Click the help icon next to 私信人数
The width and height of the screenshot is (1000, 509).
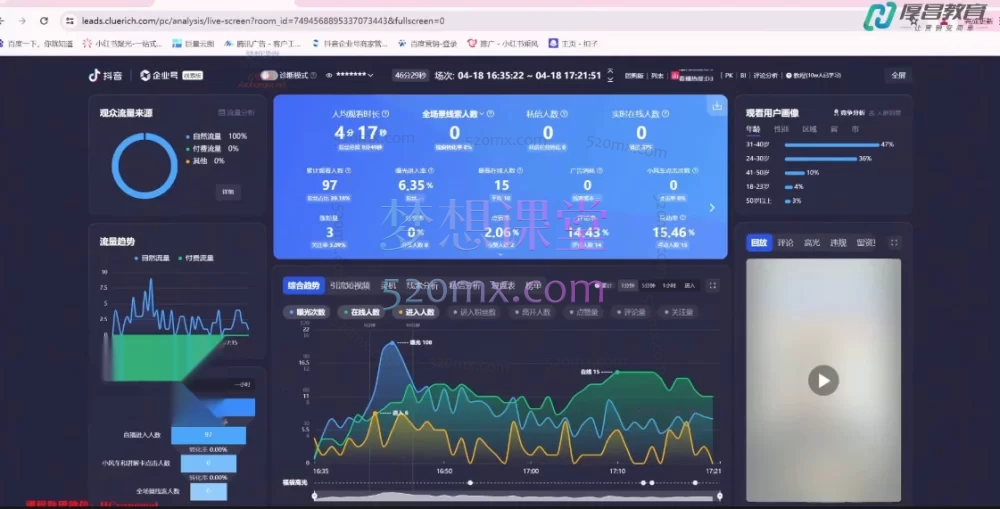(565, 115)
